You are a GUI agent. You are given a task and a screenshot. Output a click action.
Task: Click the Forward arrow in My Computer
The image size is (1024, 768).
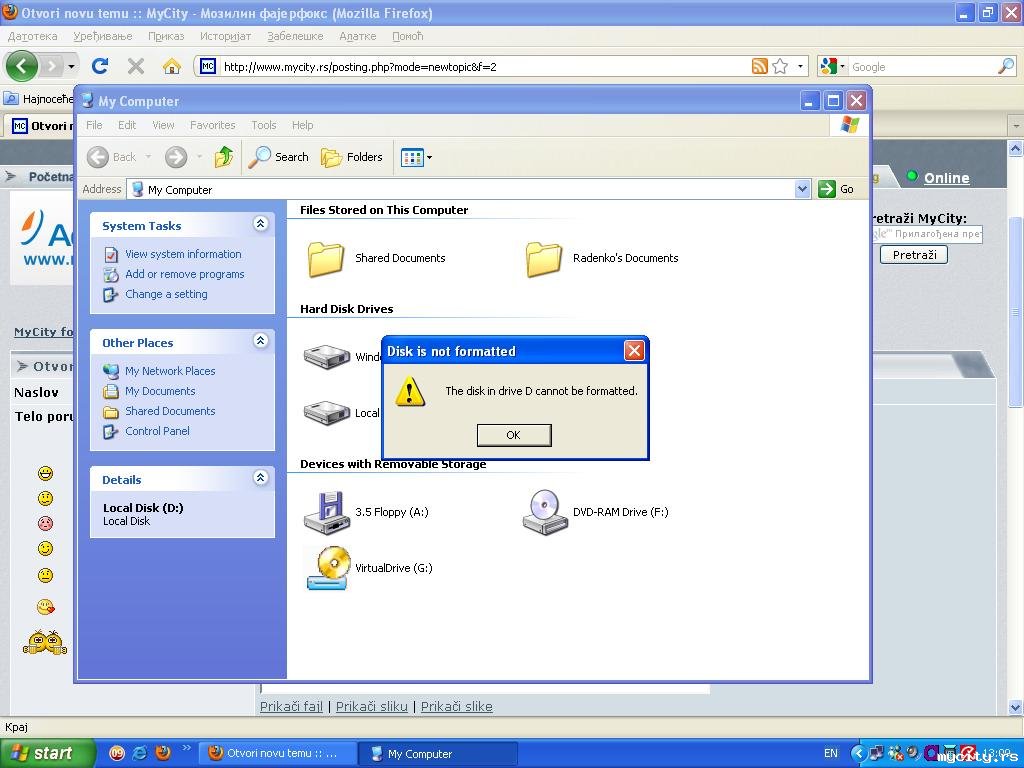click(176, 157)
